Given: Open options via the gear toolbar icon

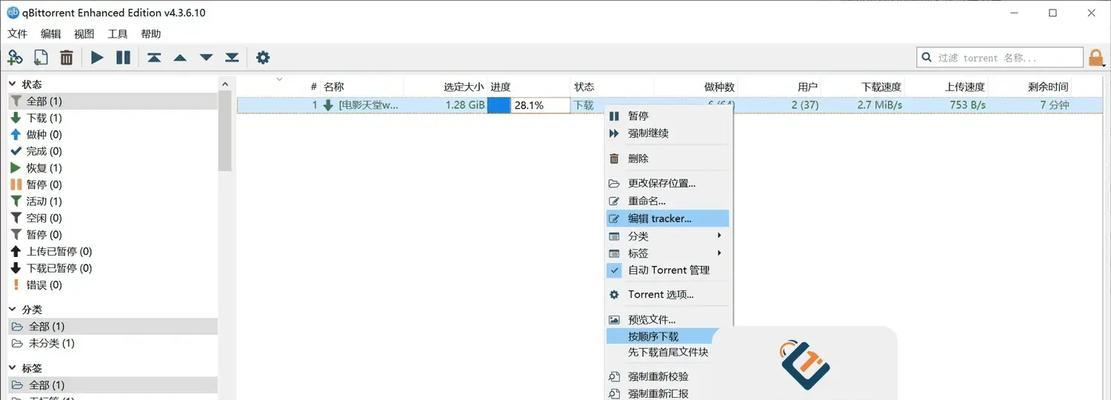Looking at the screenshot, I should point(263,57).
